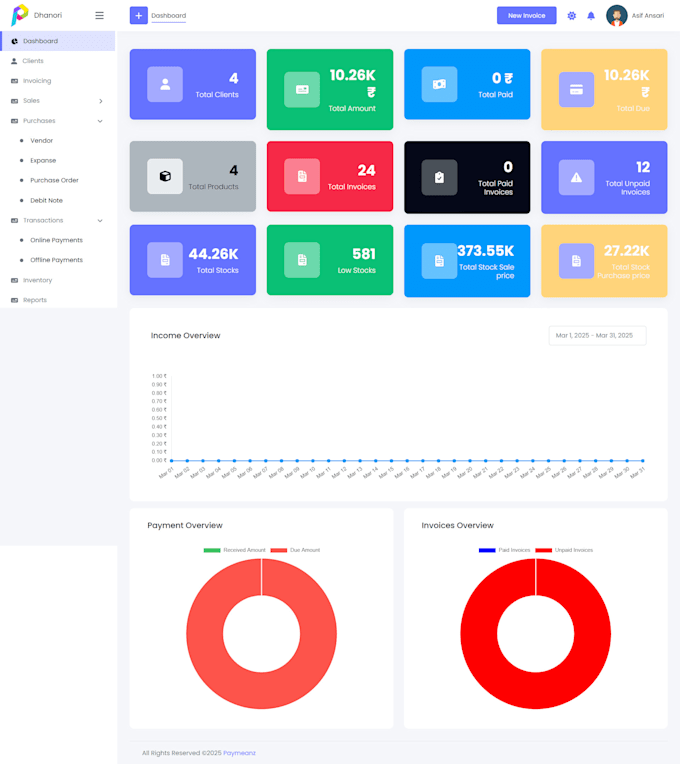The image size is (680, 764).
Task: Click the "581" Low Stocks value
Action: (364, 254)
